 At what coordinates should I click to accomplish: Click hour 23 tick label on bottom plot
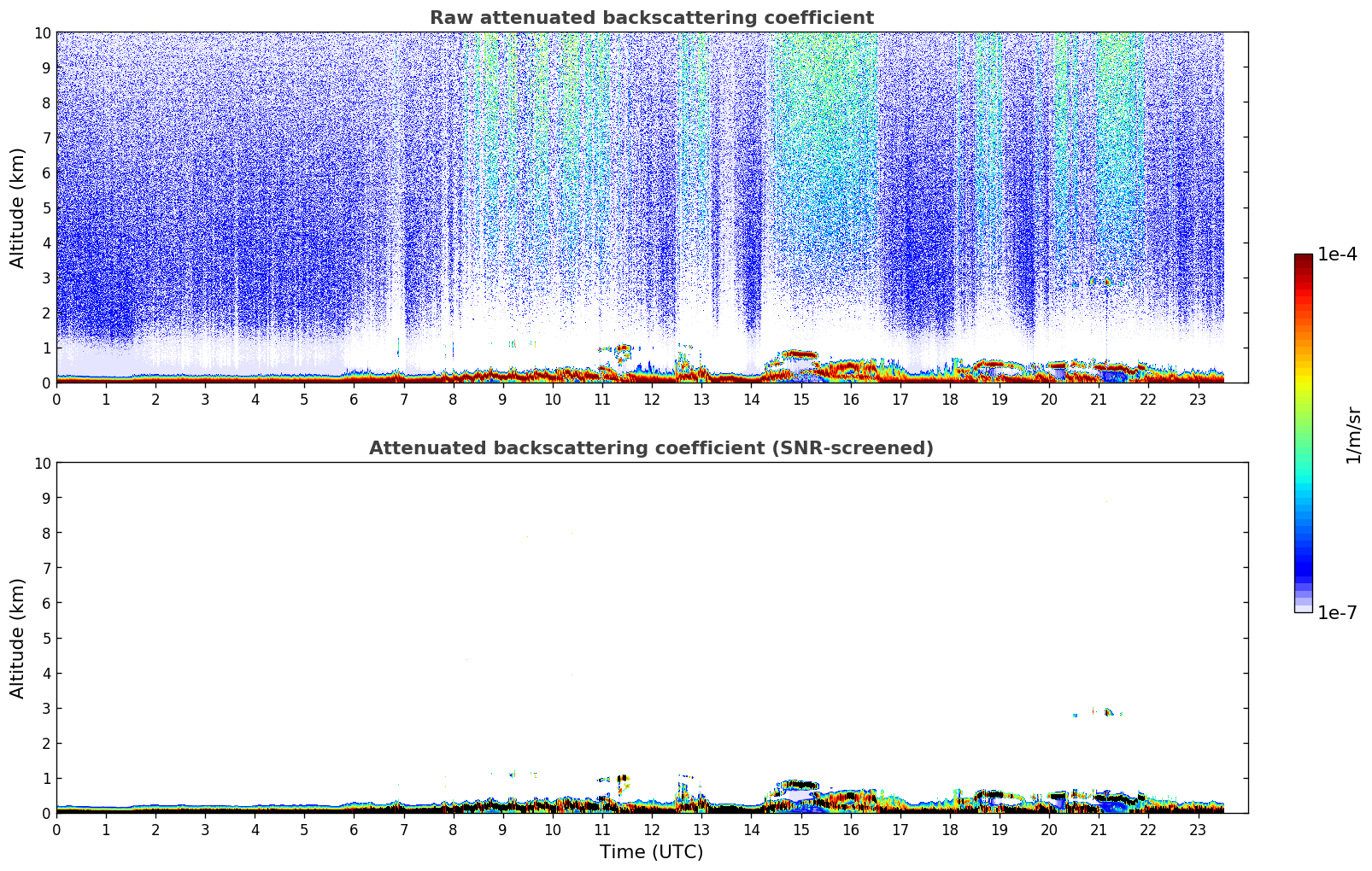[x=1198, y=830]
